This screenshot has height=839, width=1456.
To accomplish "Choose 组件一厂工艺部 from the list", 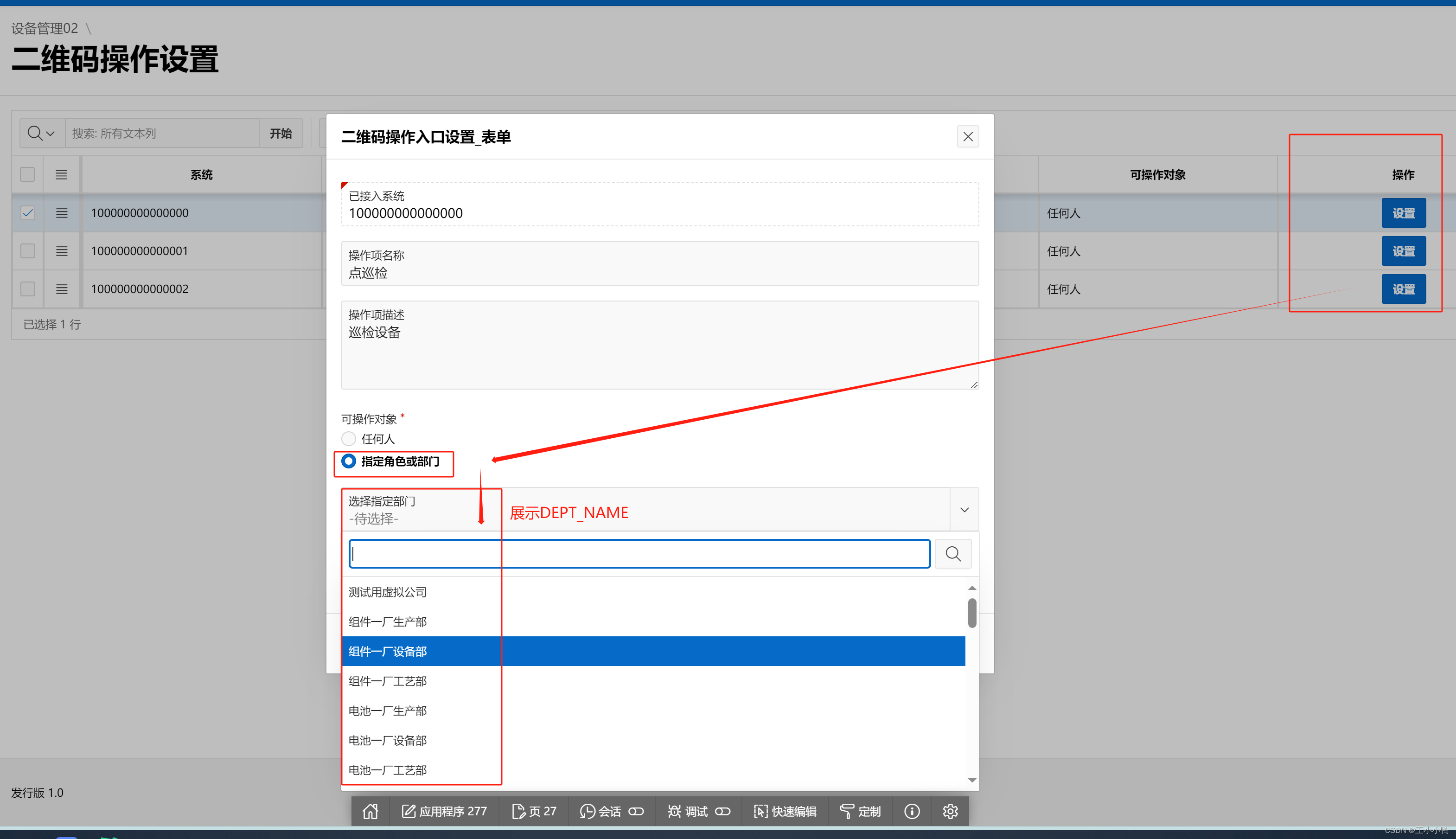I will coord(654,681).
